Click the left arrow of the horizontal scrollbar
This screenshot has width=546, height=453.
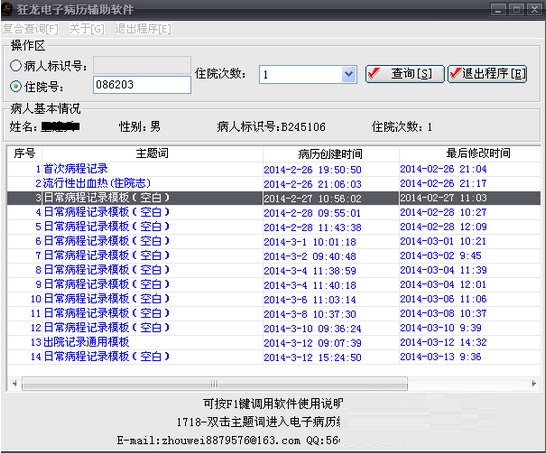14,384
